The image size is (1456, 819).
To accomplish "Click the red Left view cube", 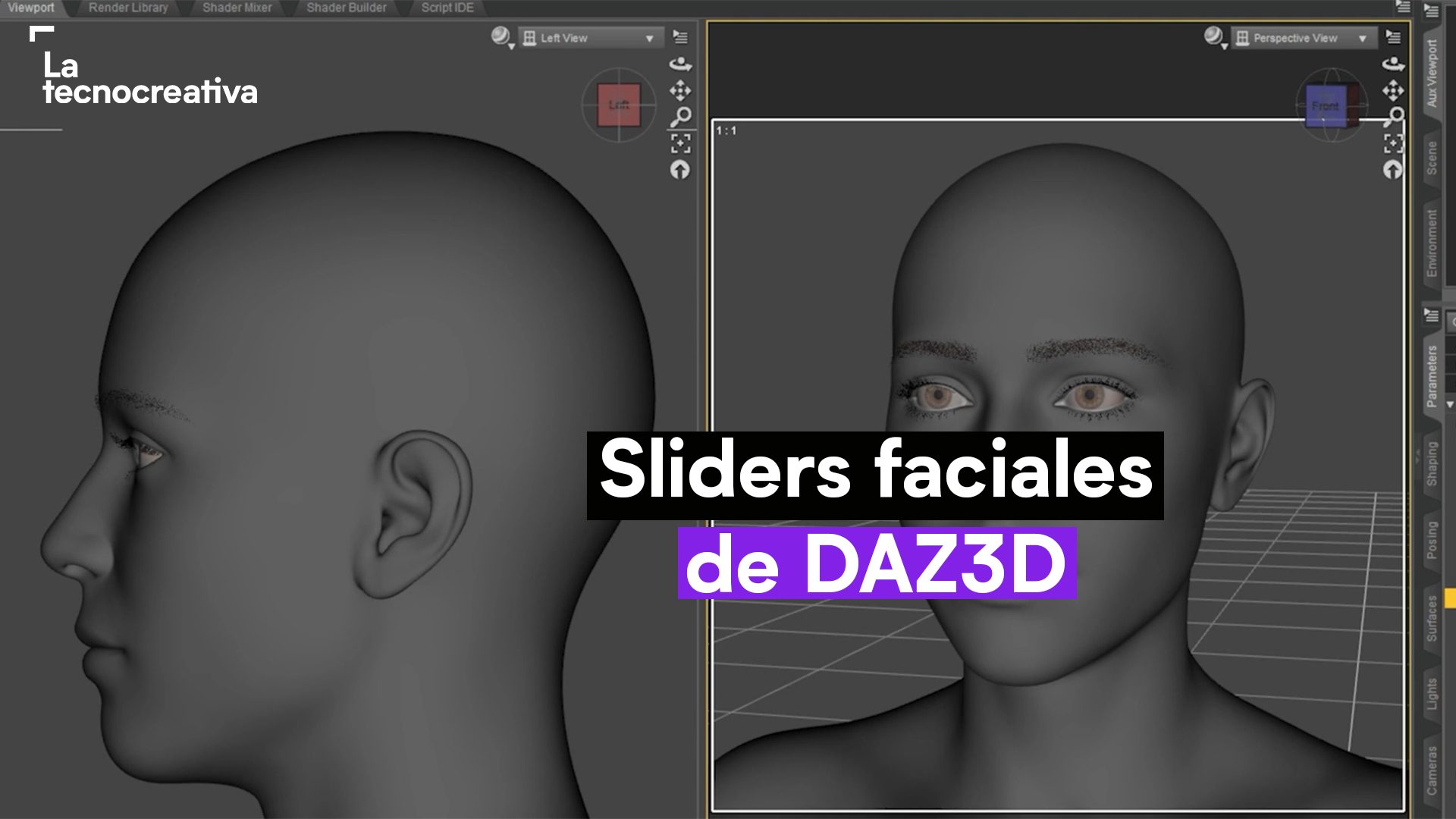I will (x=619, y=105).
